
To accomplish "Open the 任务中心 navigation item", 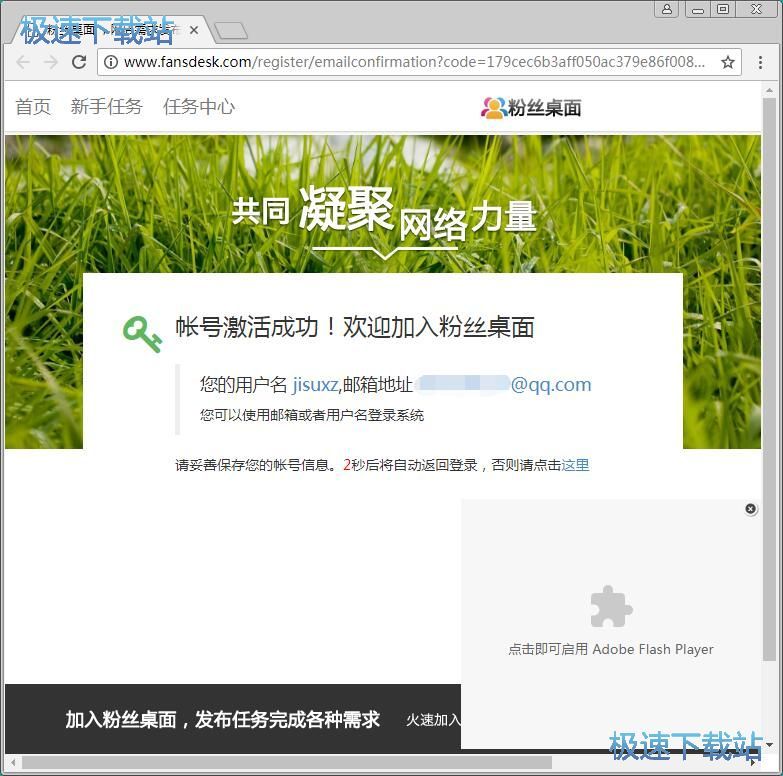I will (x=199, y=106).
